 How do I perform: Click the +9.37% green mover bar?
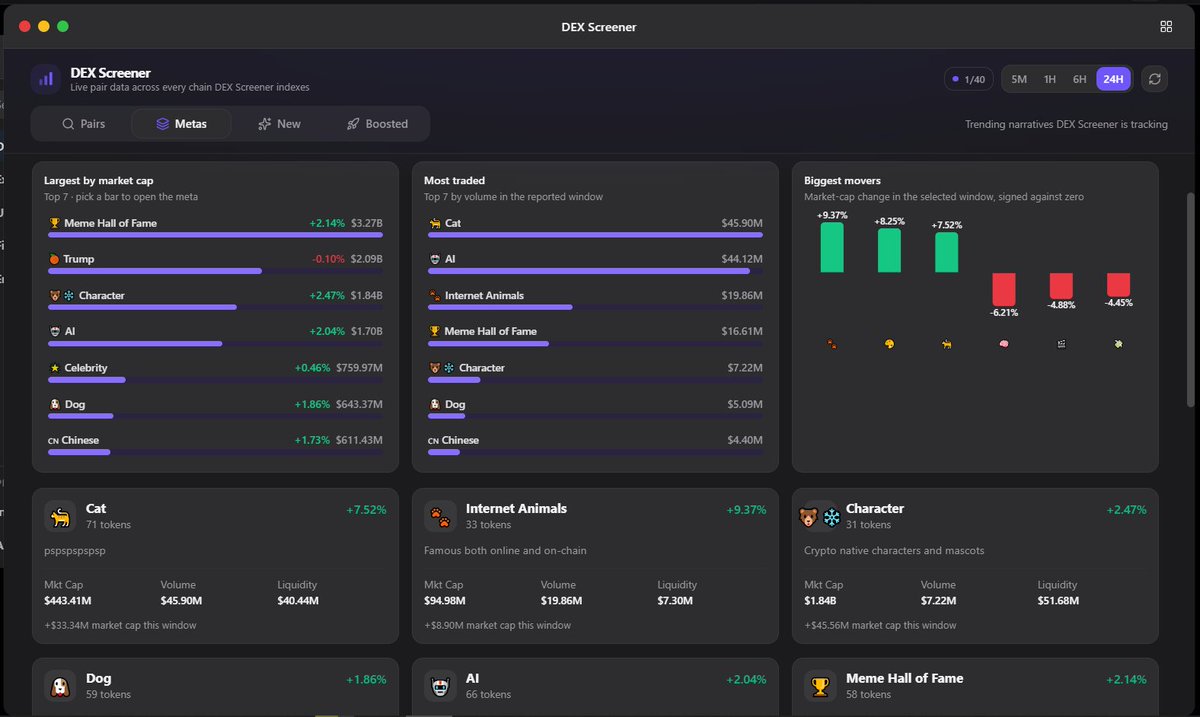pyautogui.click(x=832, y=247)
